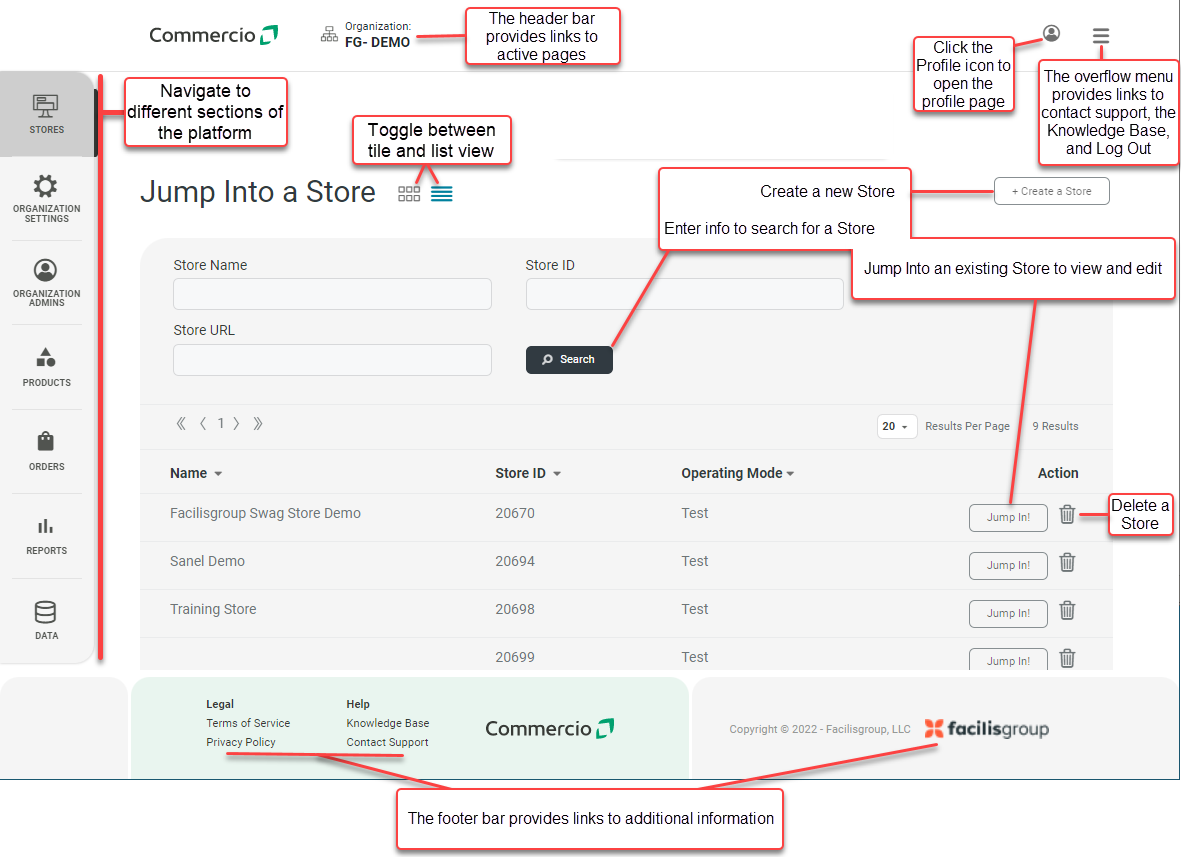This screenshot has width=1181, height=857.
Task: Click the Store Name input field
Action: click(332, 293)
